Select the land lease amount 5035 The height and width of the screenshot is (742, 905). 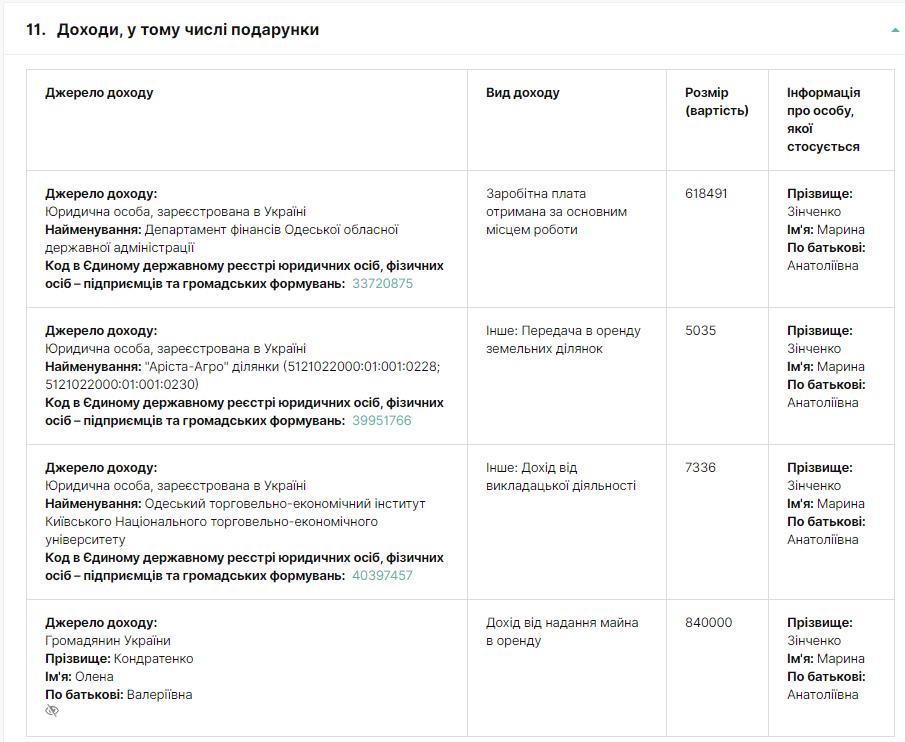click(x=700, y=331)
